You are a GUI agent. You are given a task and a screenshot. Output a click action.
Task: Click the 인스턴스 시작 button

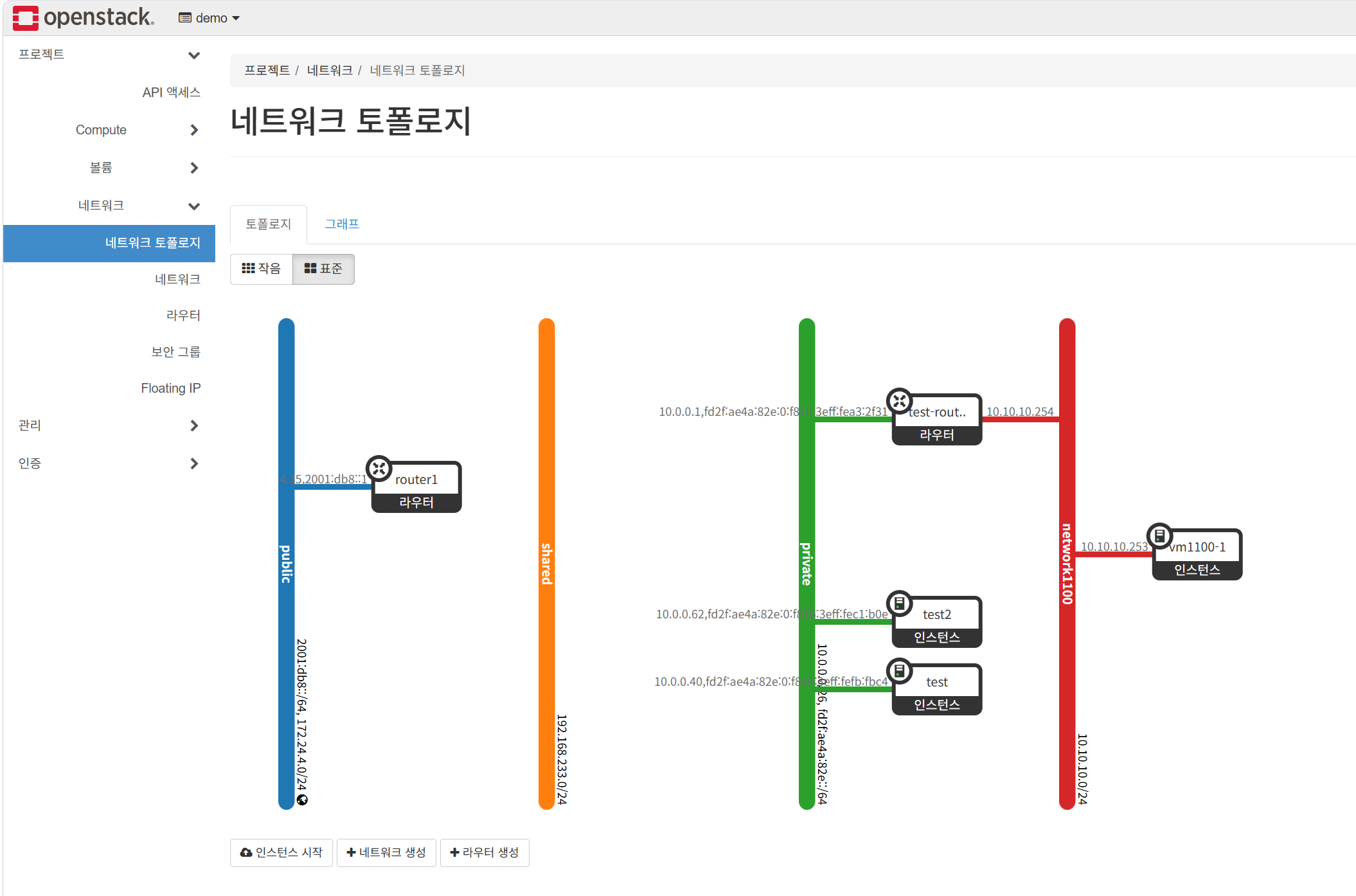click(x=281, y=852)
